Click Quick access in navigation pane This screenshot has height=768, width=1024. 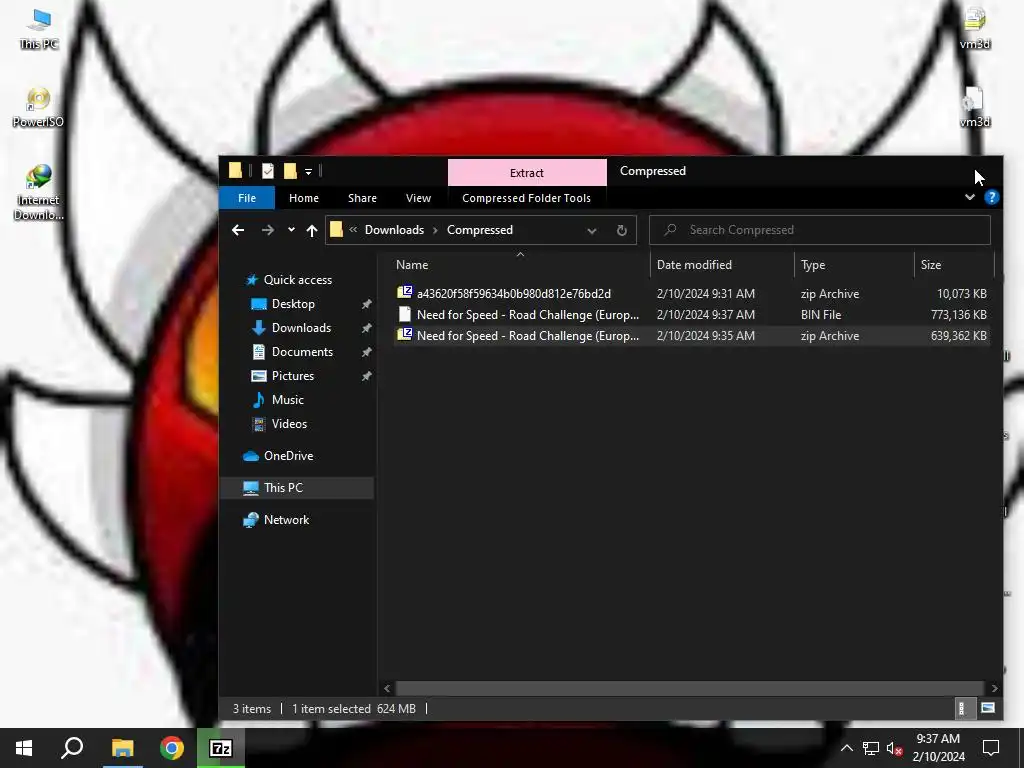point(298,280)
